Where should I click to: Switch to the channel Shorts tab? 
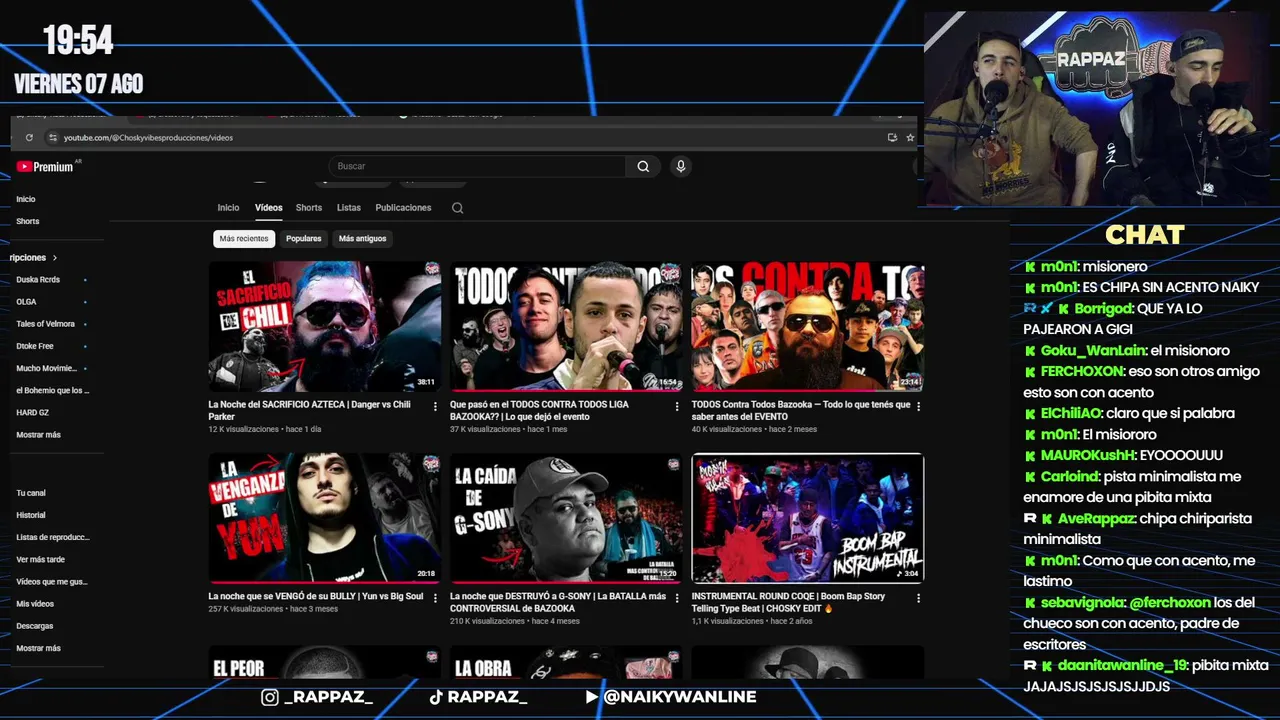(309, 208)
